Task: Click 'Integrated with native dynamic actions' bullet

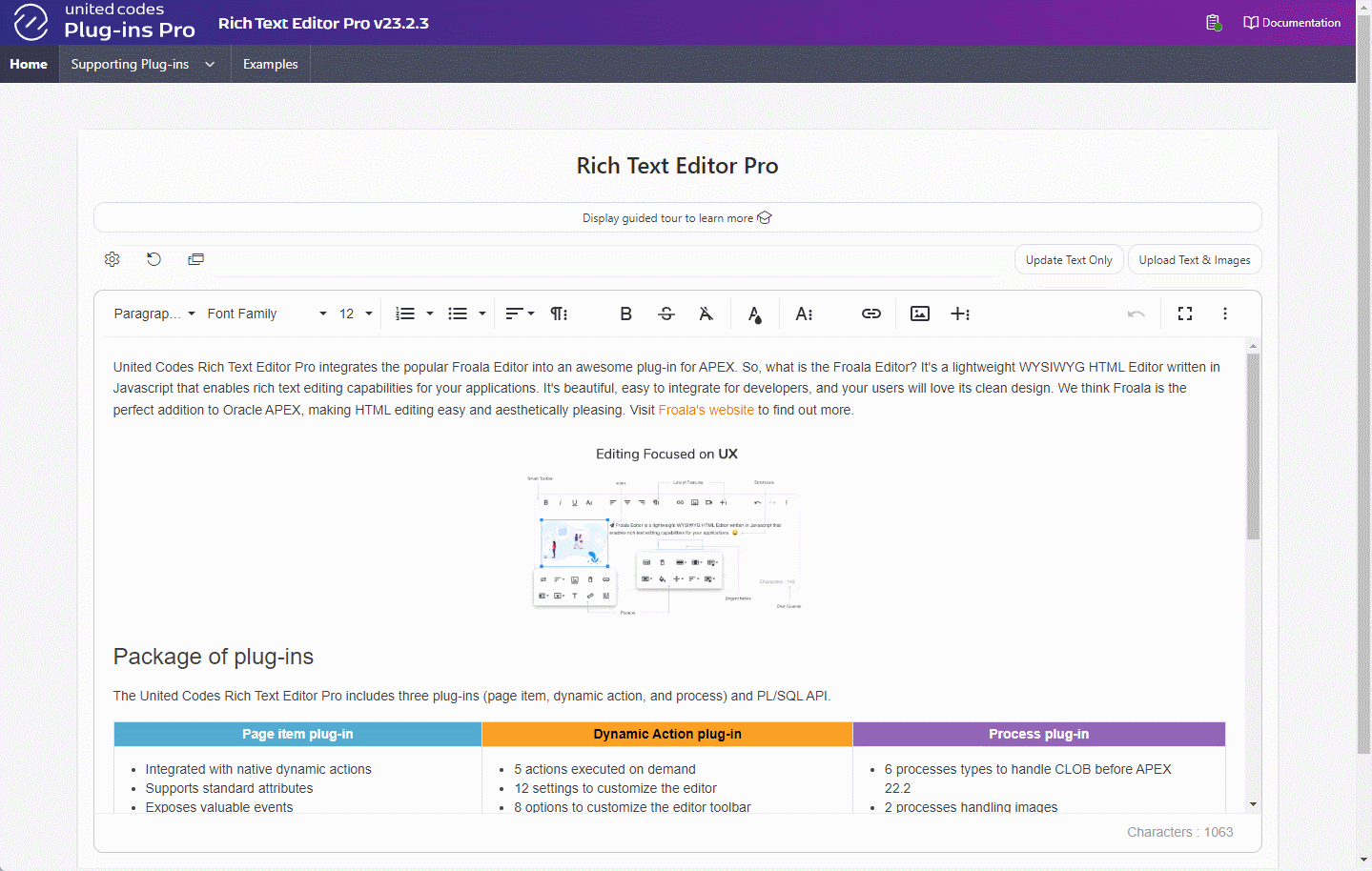Action: point(258,769)
